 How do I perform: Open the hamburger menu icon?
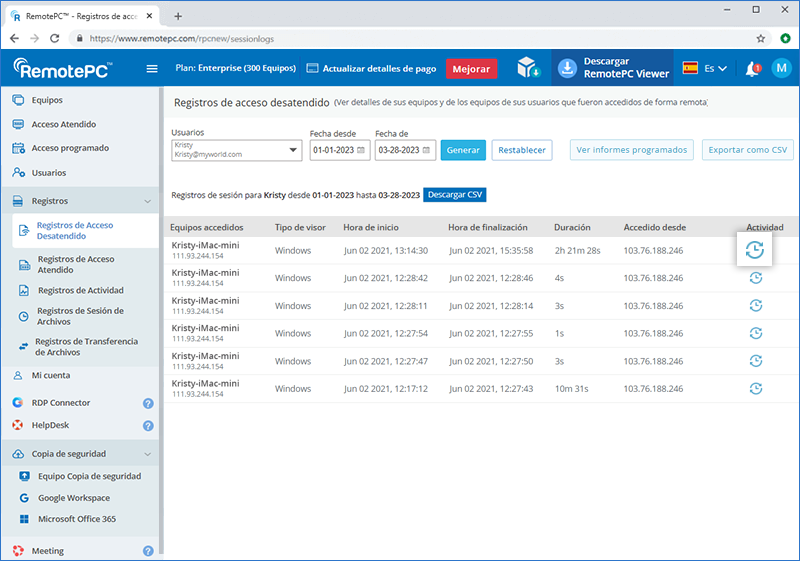pyautogui.click(x=152, y=69)
